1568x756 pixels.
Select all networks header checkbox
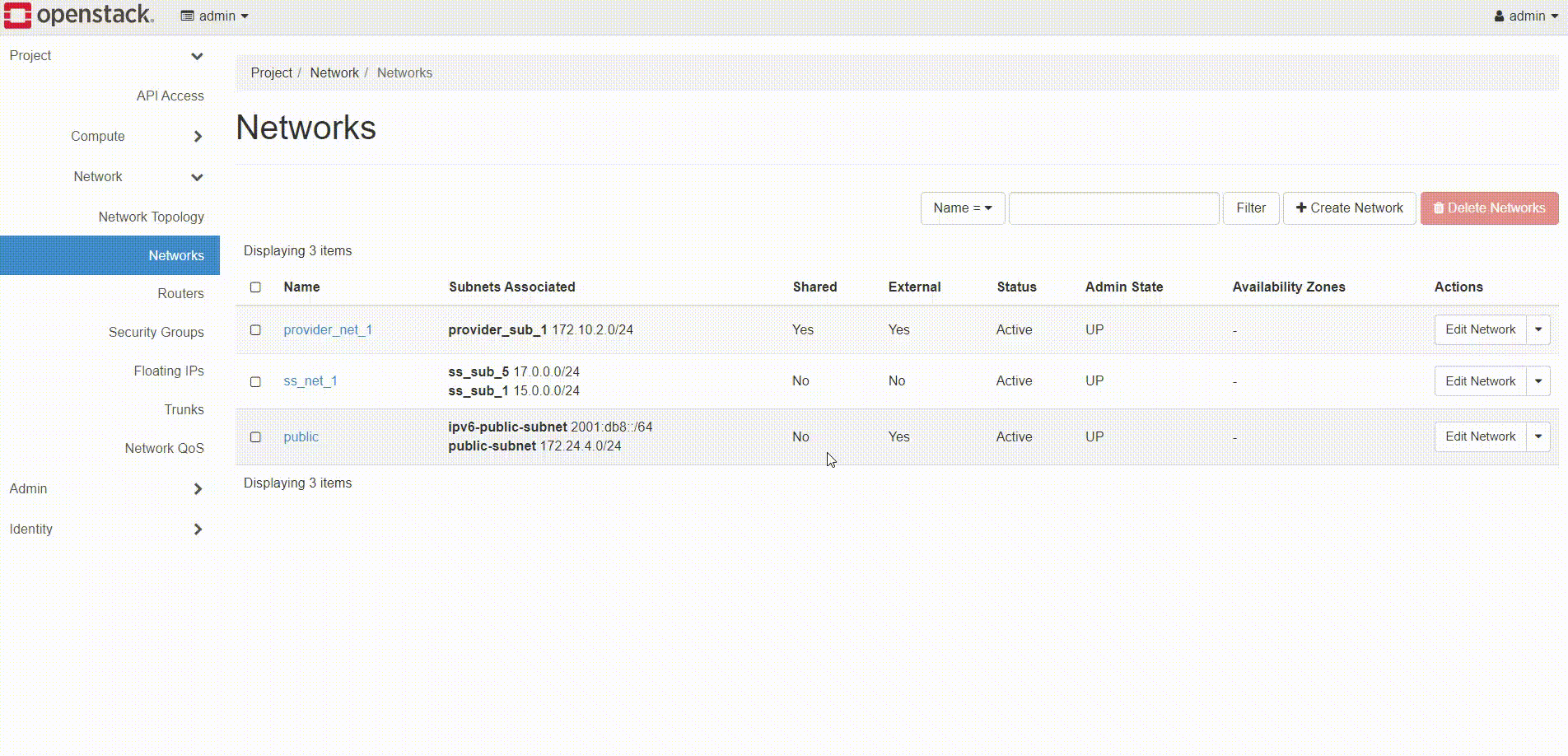click(x=255, y=287)
